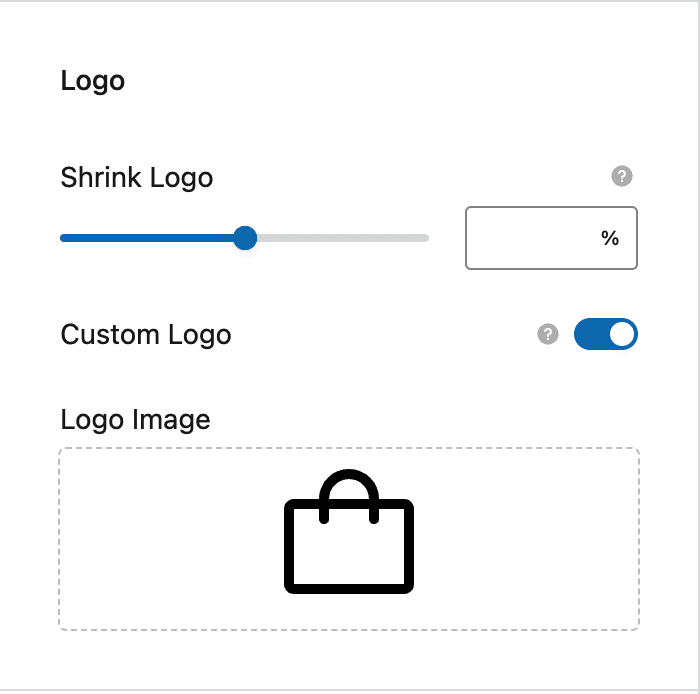The width and height of the screenshot is (700, 694).
Task: Select the shopping bag logo icon
Action: point(349,532)
